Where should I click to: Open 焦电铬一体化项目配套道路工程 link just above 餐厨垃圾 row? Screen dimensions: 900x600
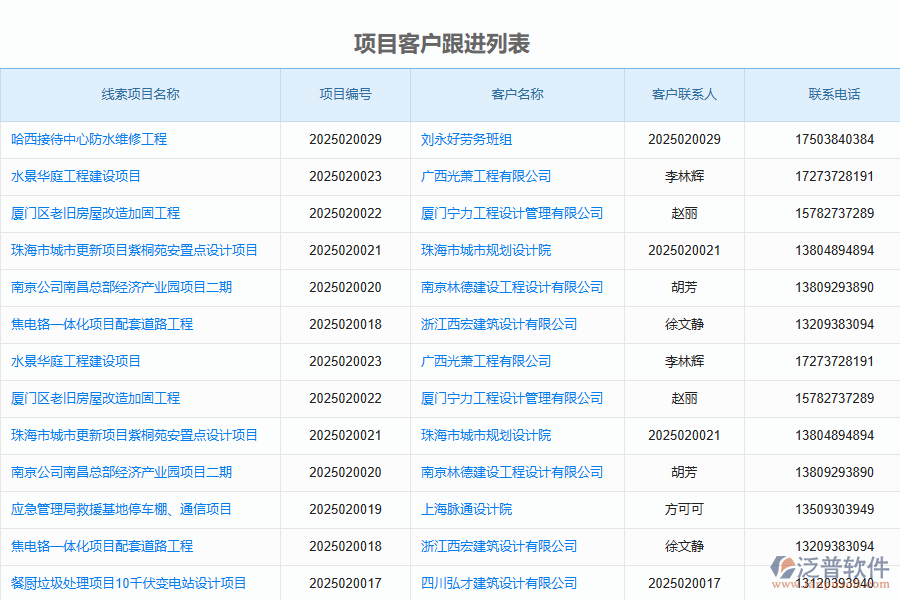coord(102,546)
